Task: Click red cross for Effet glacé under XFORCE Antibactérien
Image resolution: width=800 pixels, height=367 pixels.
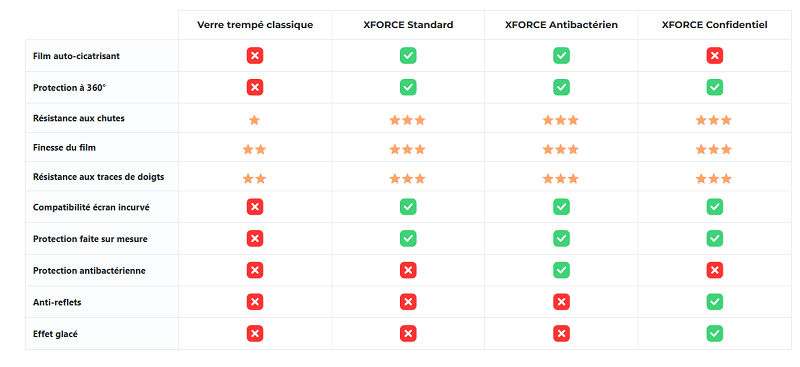Action: (x=561, y=334)
